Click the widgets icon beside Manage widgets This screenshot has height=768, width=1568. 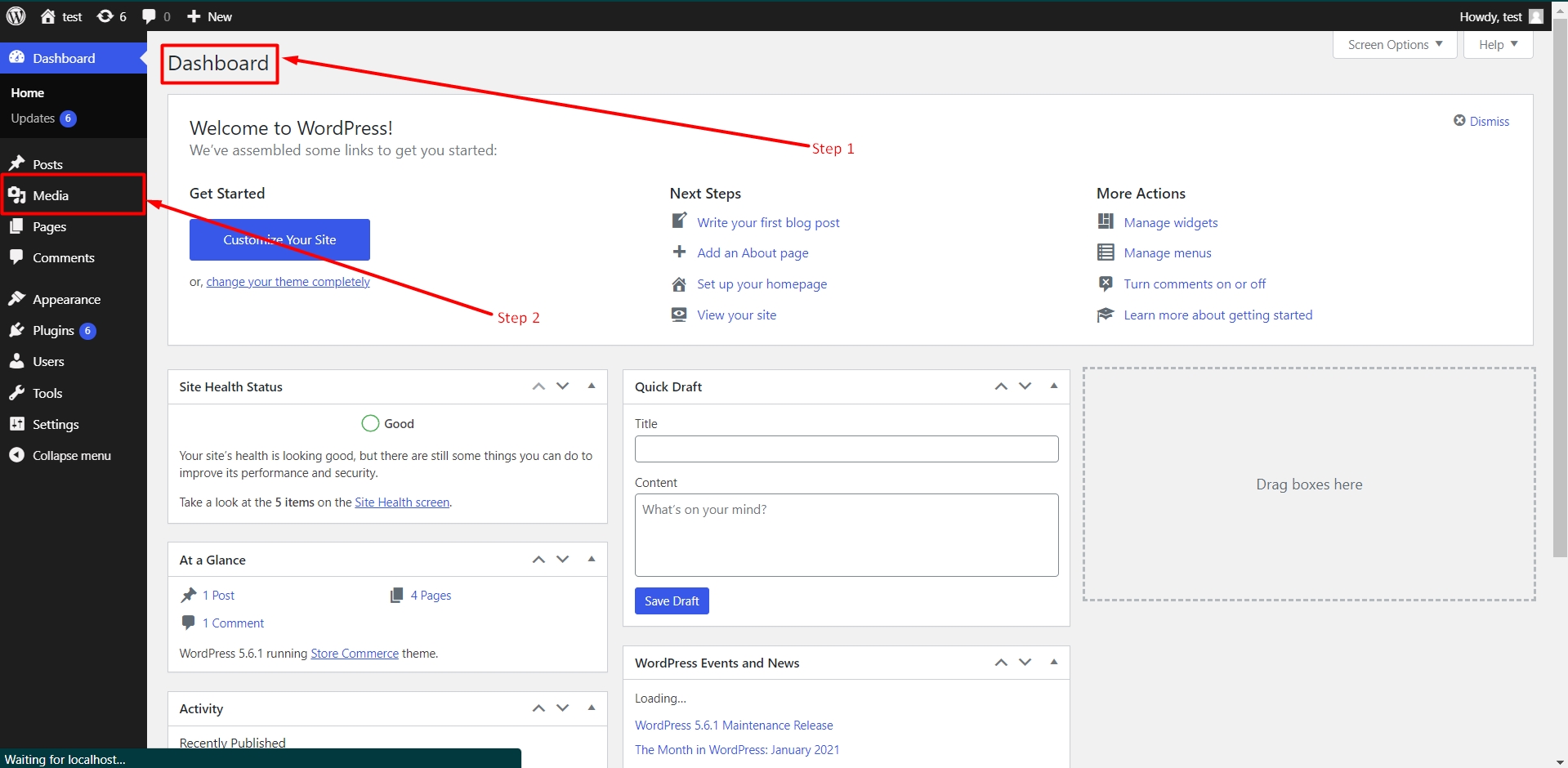pos(1106,221)
